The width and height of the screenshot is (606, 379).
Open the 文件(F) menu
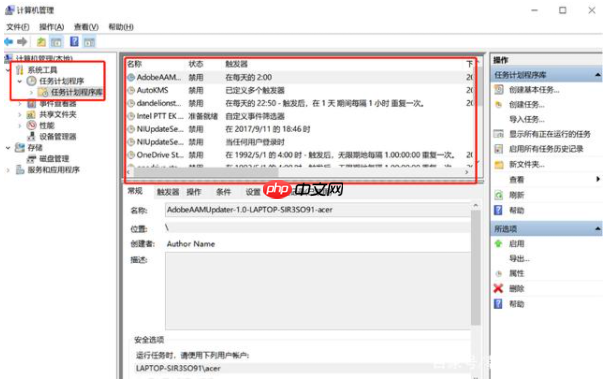click(x=18, y=27)
